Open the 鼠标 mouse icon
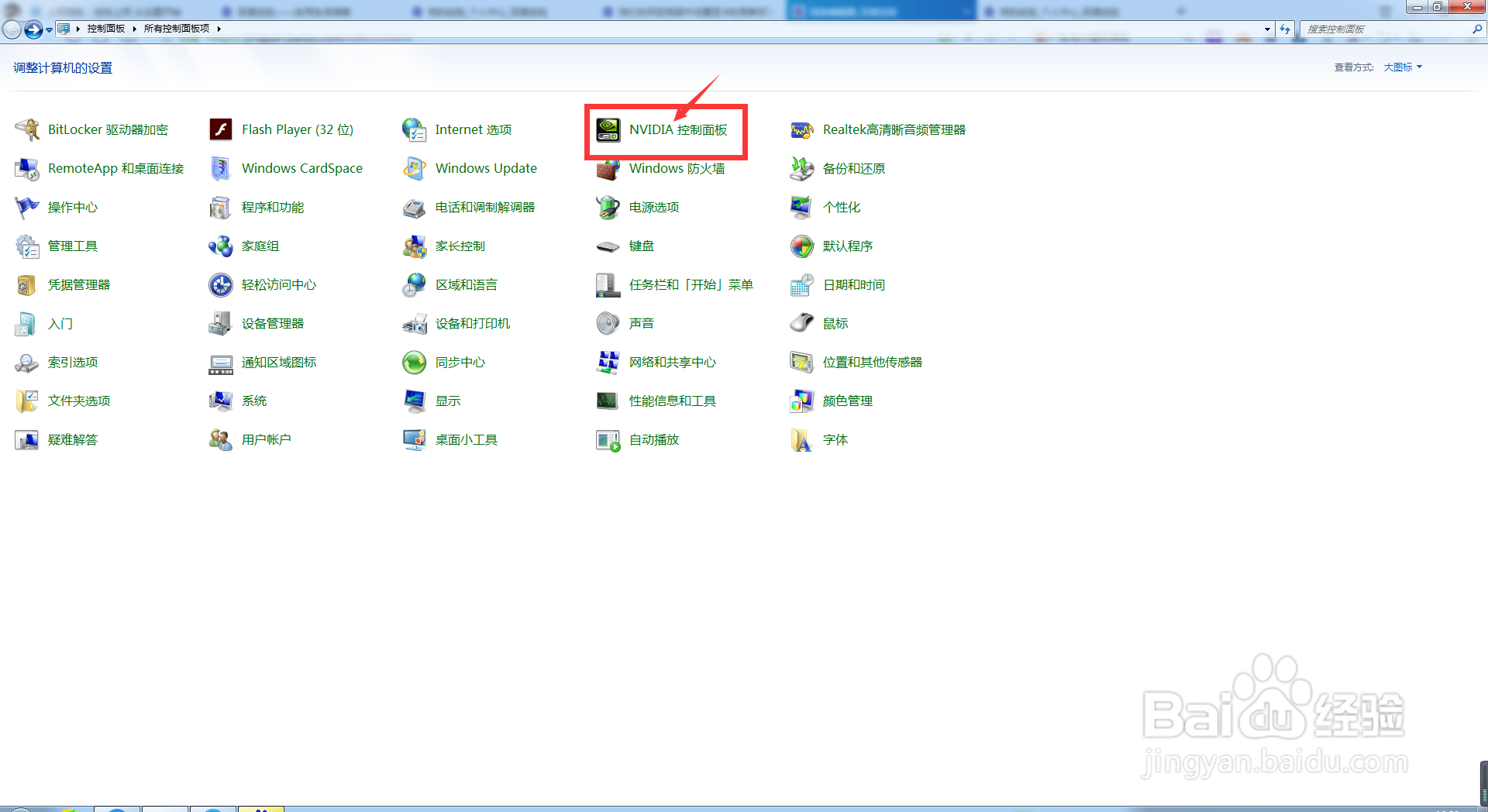 tap(802, 323)
